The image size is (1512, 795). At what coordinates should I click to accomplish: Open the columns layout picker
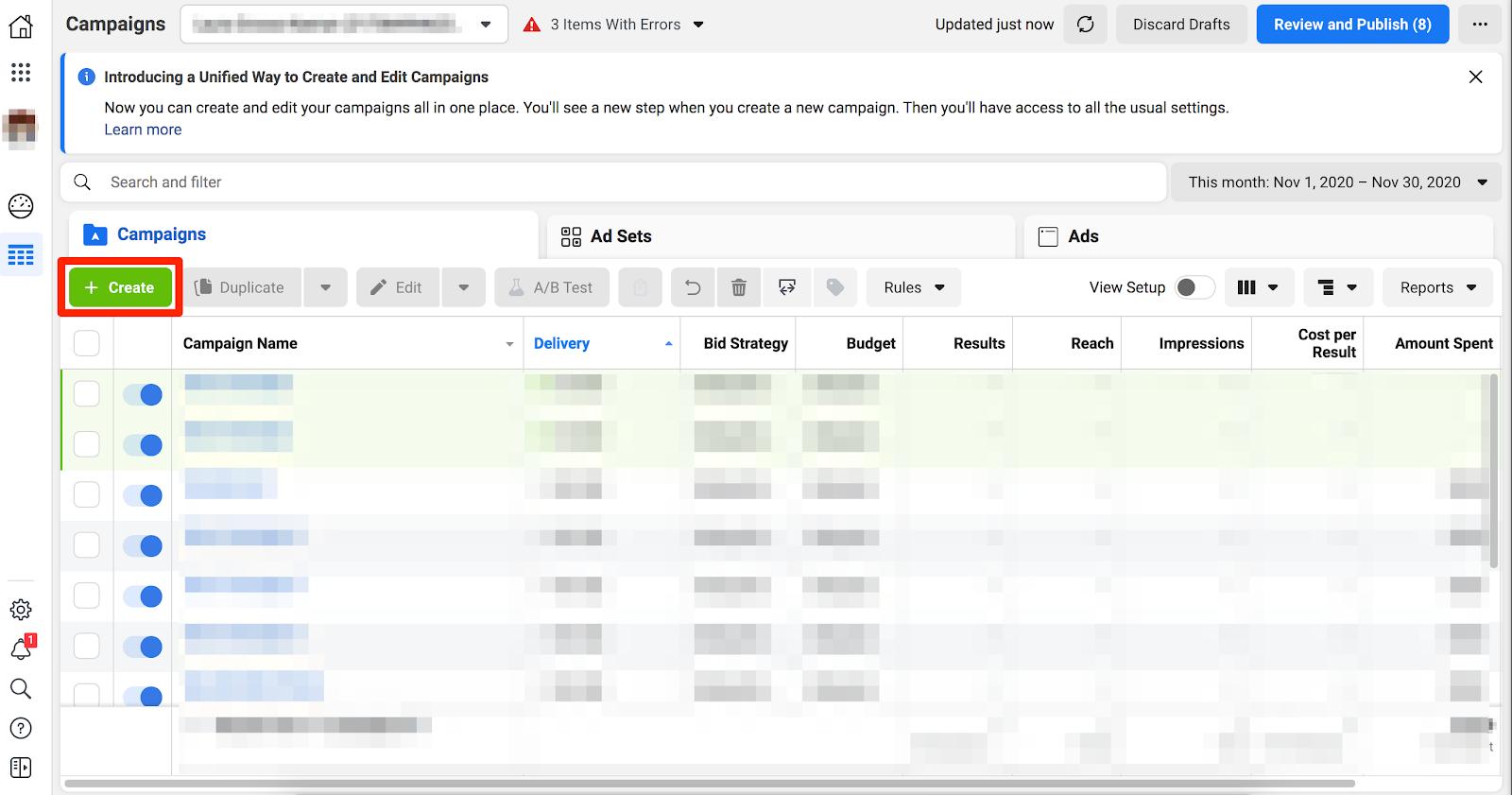[1258, 287]
